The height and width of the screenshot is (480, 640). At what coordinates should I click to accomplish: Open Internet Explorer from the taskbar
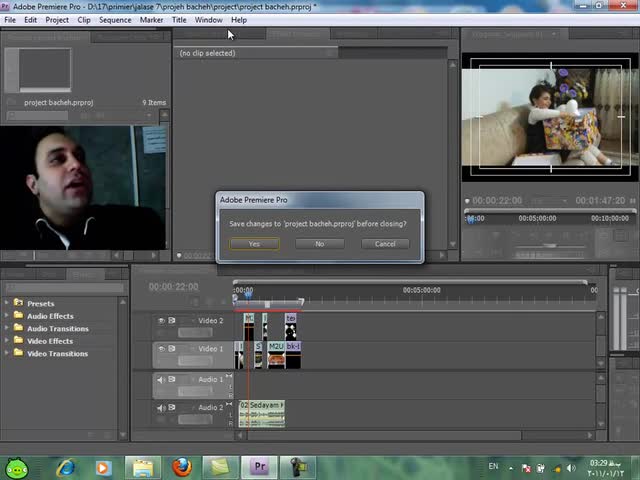pyautogui.click(x=66, y=467)
